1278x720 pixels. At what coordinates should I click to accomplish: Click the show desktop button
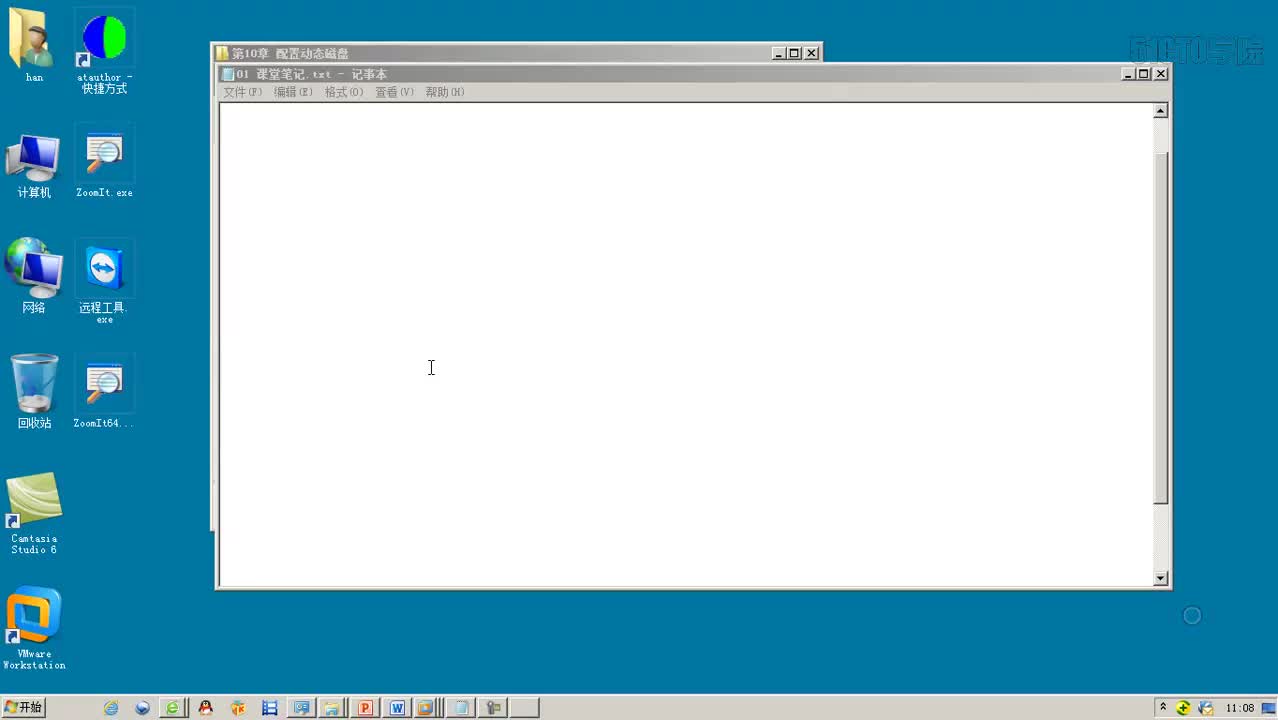[1269, 708]
